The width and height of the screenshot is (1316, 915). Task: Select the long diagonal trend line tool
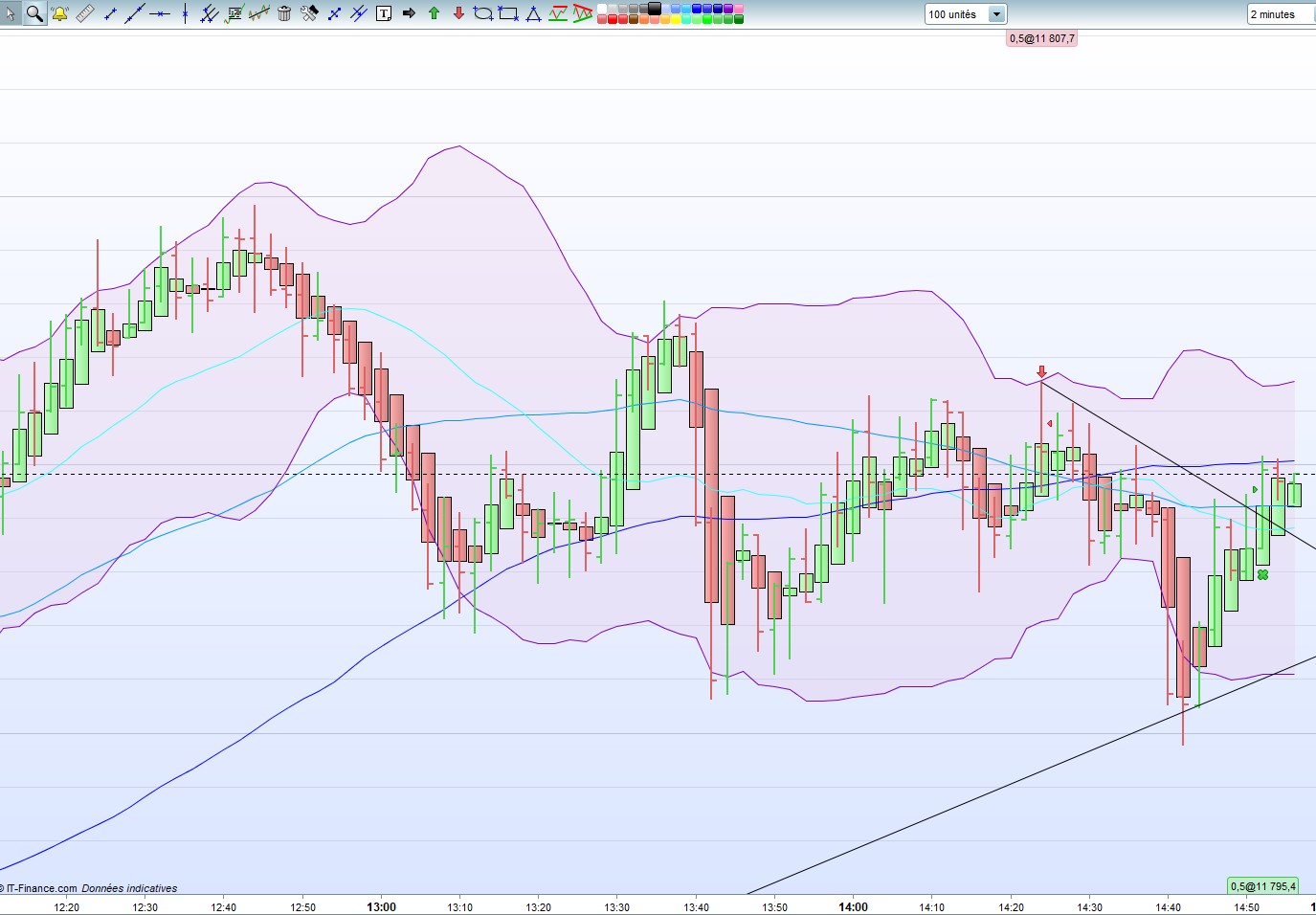(x=135, y=13)
